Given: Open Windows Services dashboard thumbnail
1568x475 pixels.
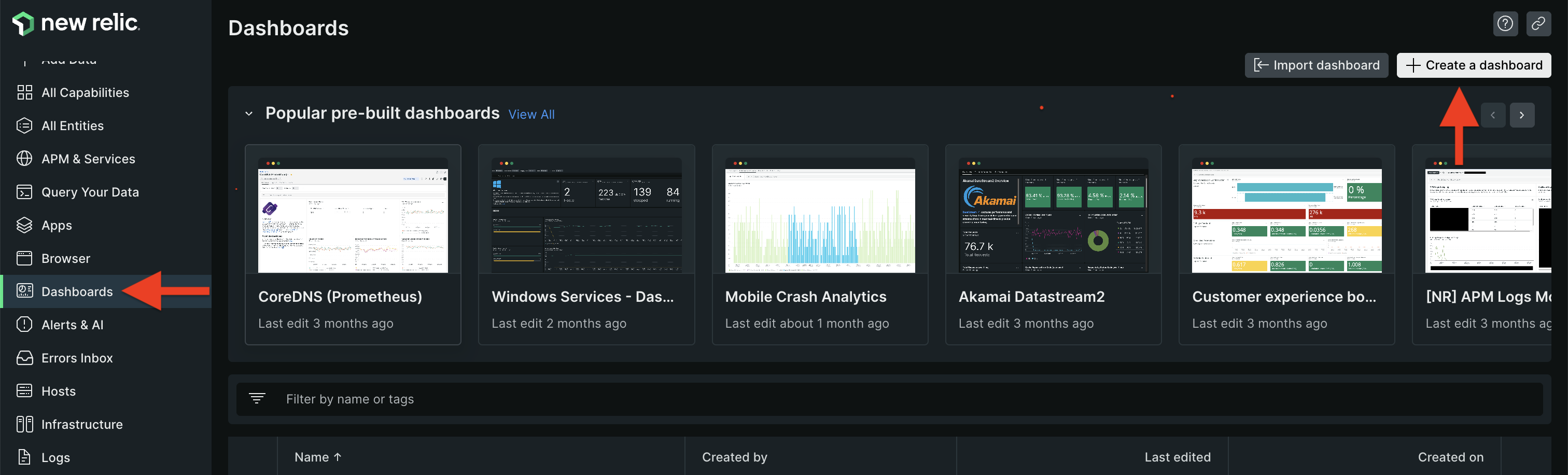Looking at the screenshot, I should point(586,215).
